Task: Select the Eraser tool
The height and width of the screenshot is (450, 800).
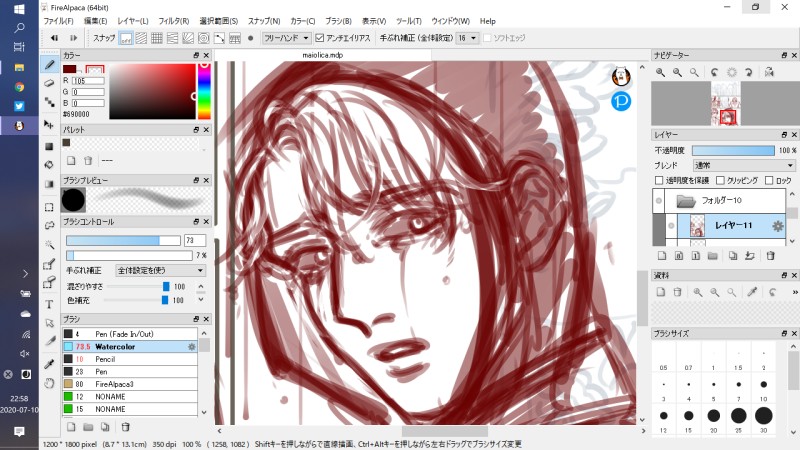Action: pyautogui.click(x=49, y=83)
